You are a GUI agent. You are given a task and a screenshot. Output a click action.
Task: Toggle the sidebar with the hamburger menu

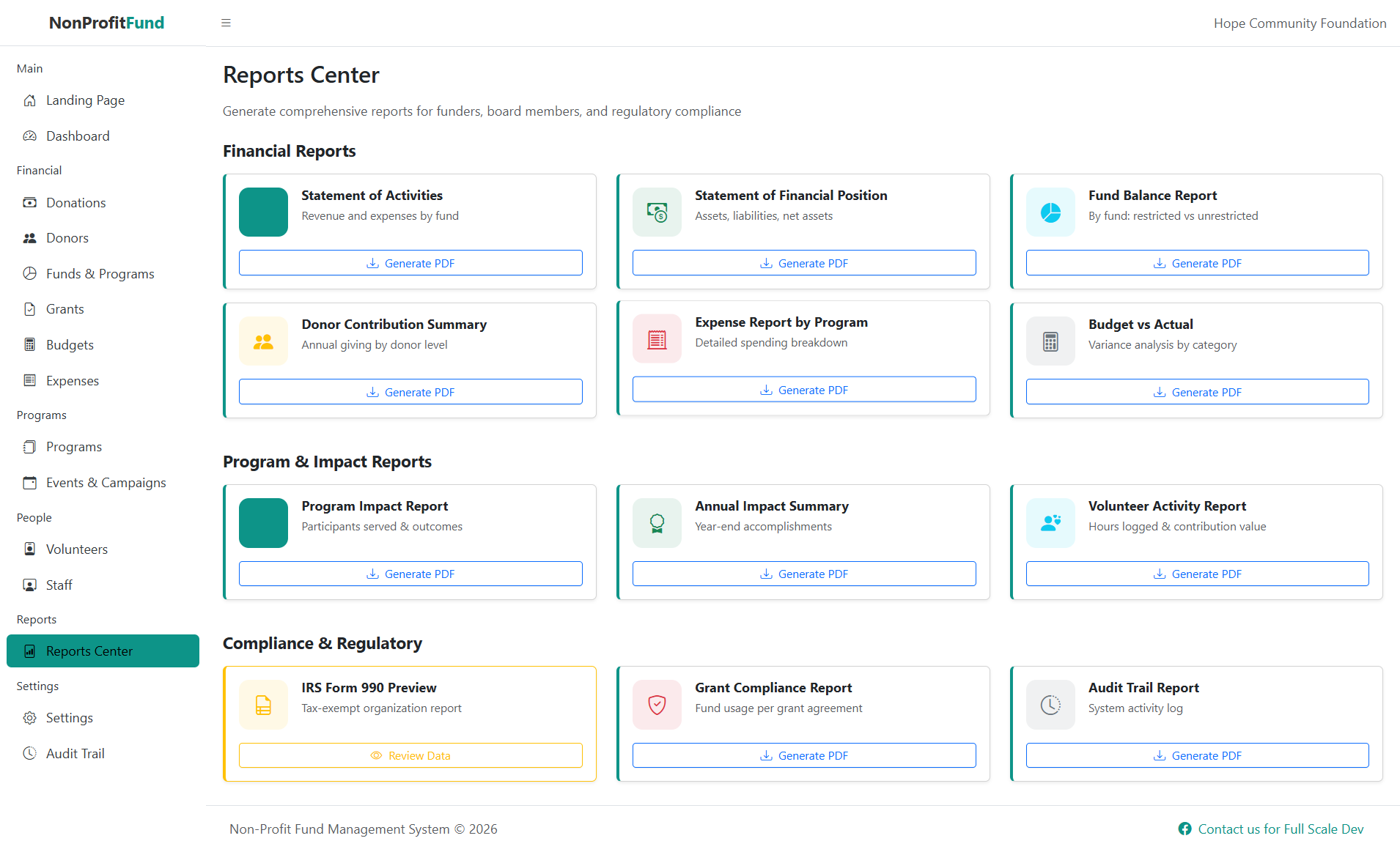(226, 22)
